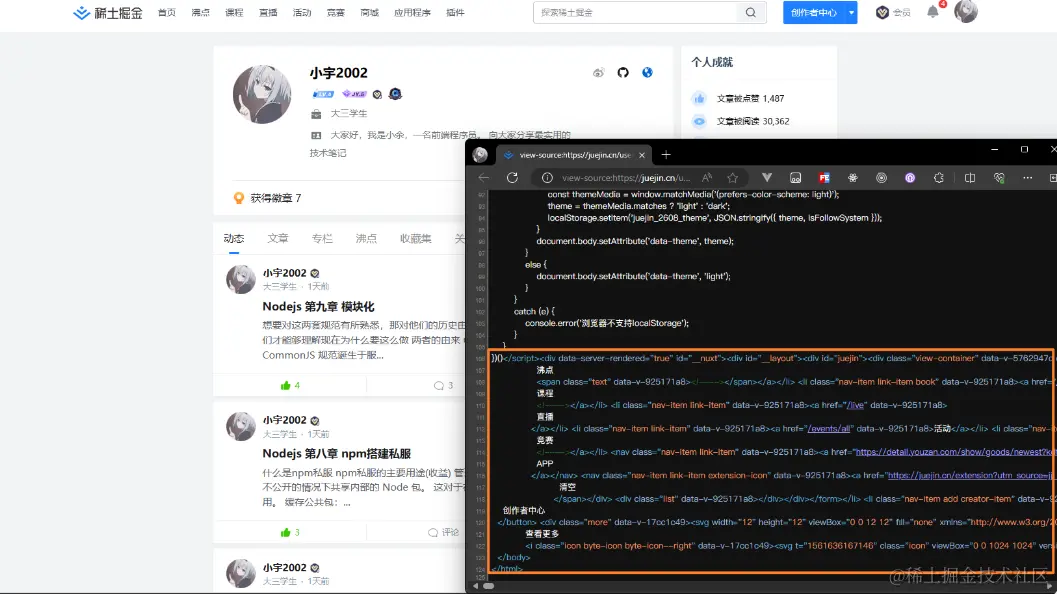1057x594 pixels.
Task: Click the purple circle extension icon
Action: 910,178
